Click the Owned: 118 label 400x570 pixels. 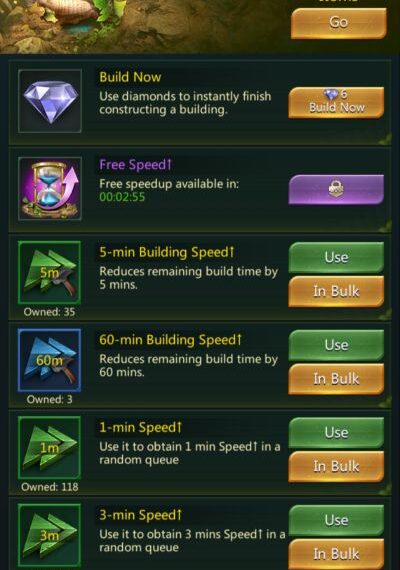click(49, 487)
